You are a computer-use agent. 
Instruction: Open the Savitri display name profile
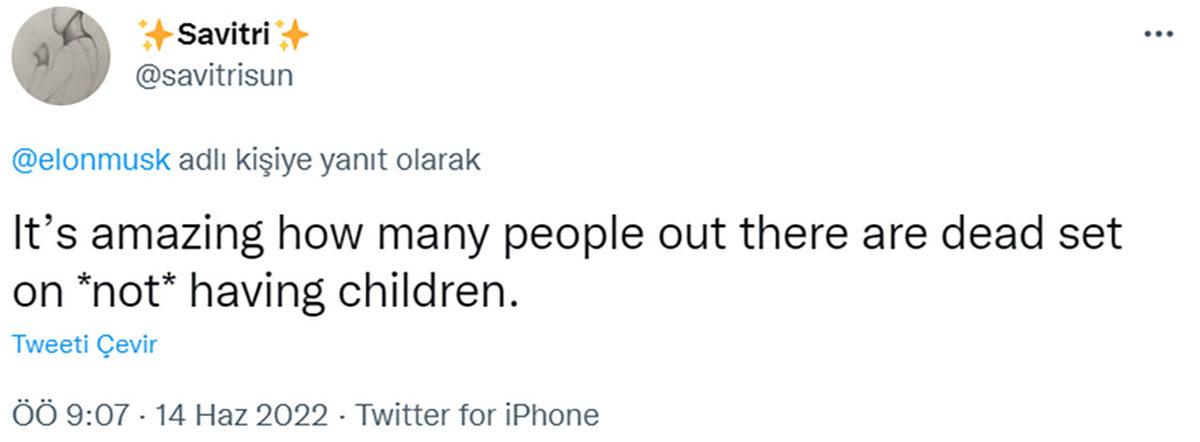[225, 35]
